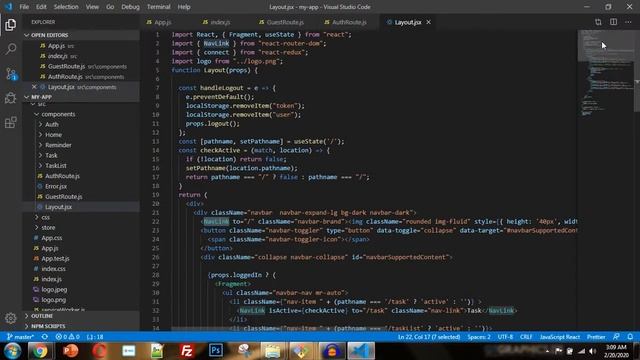The width and height of the screenshot is (640, 360).
Task: Open the View menu
Action: (x=92, y=7)
